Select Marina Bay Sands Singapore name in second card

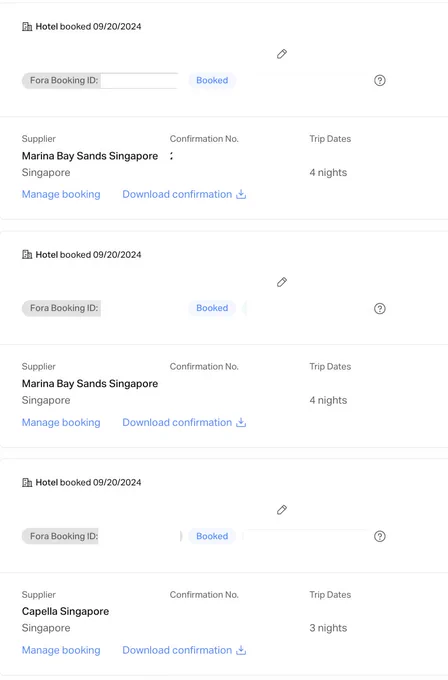tap(90, 384)
